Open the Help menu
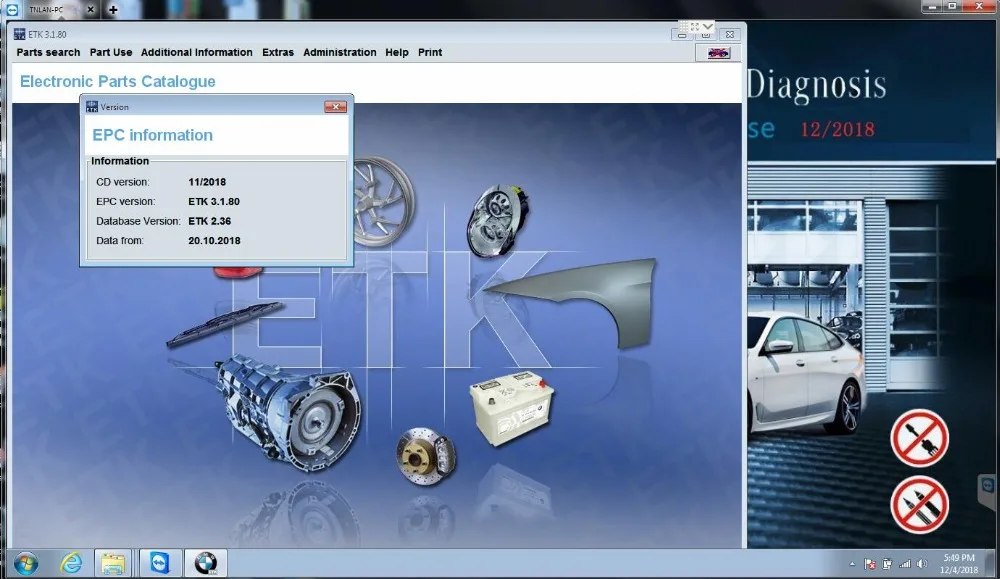 point(397,52)
